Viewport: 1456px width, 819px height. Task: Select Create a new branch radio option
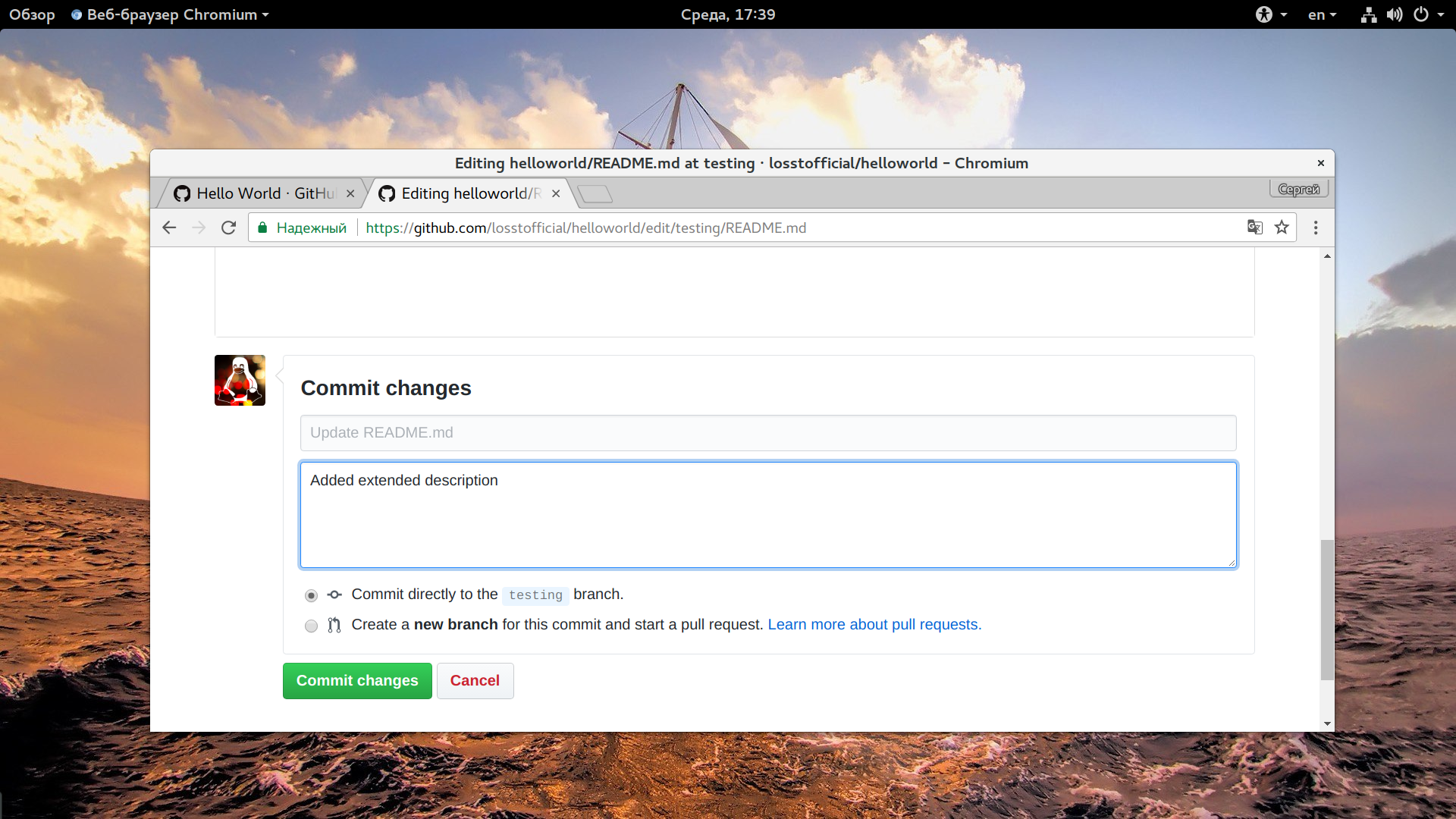point(311,626)
